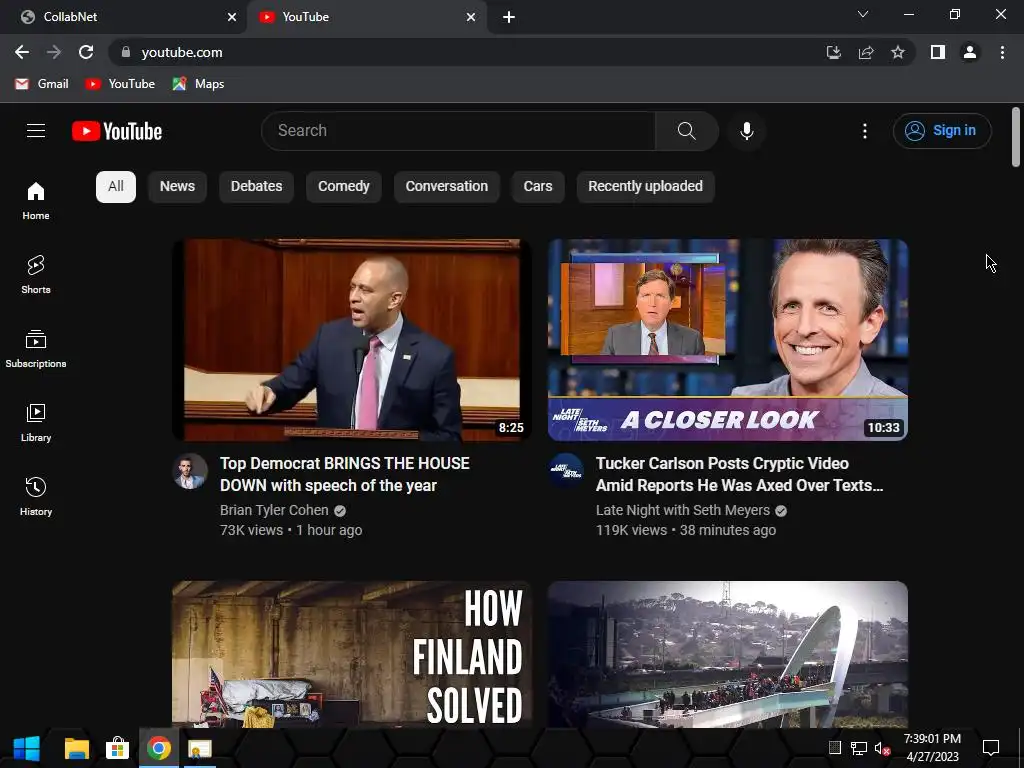Image resolution: width=1024 pixels, height=768 pixels.
Task: Open Microsoft Store from taskbar
Action: (118, 748)
